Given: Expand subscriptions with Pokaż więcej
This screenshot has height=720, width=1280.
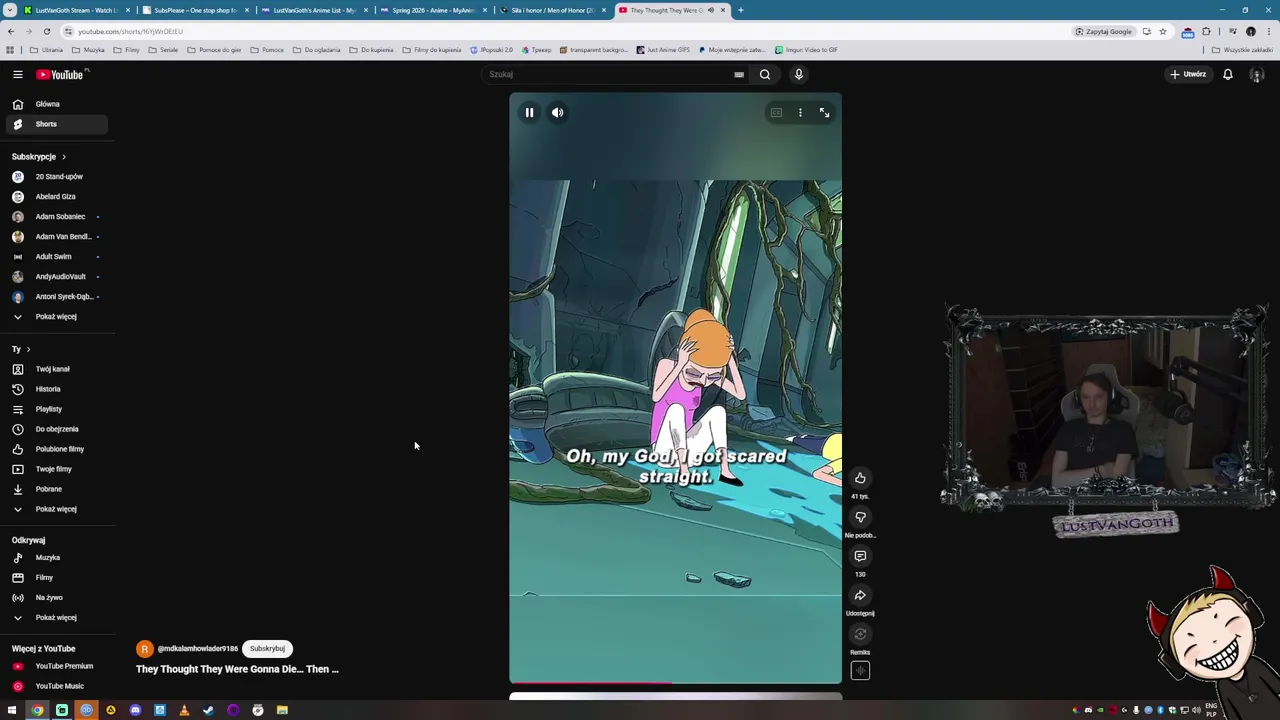Looking at the screenshot, I should [x=55, y=317].
